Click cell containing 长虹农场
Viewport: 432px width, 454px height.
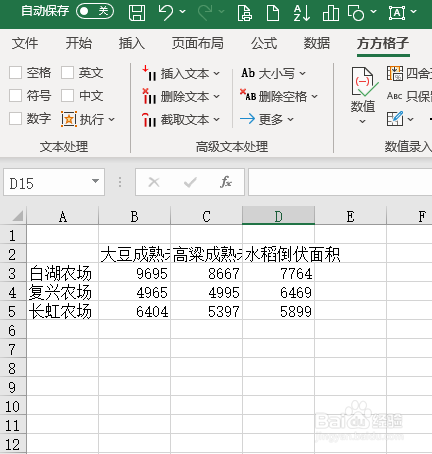[63, 311]
